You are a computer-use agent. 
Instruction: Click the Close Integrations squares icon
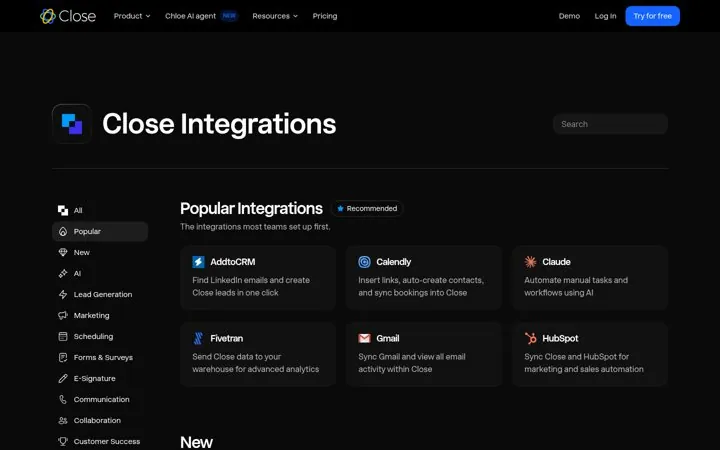point(72,124)
